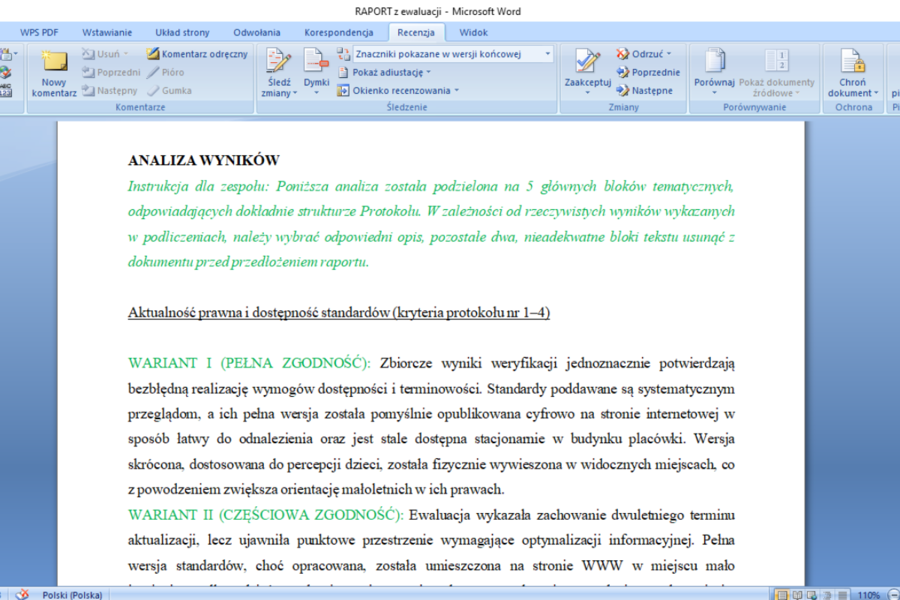Switch to the Układ strony tab

pyautogui.click(x=182, y=32)
